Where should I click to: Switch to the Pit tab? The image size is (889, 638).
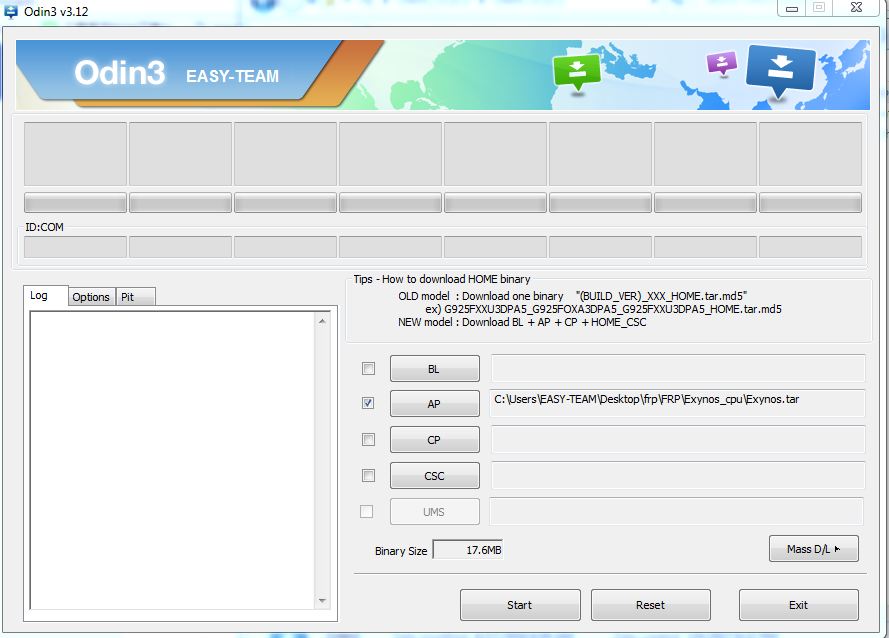[x=135, y=297]
